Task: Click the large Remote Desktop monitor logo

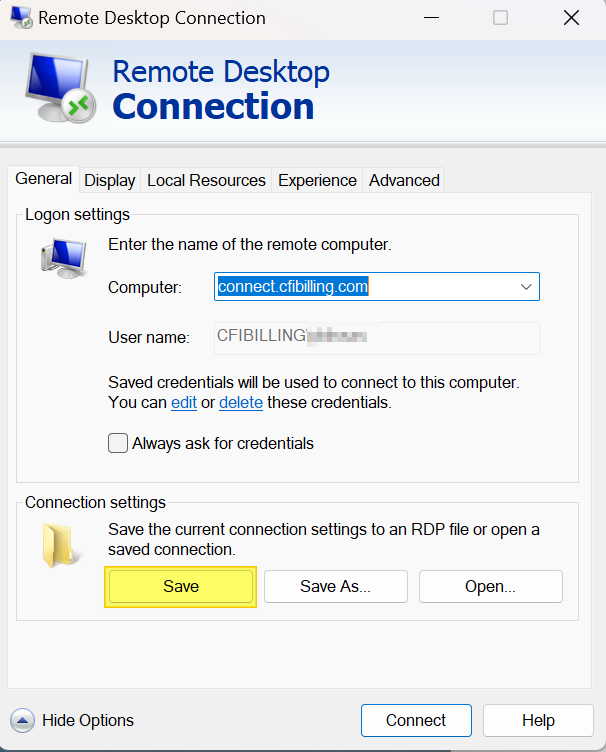Action: 60,88
